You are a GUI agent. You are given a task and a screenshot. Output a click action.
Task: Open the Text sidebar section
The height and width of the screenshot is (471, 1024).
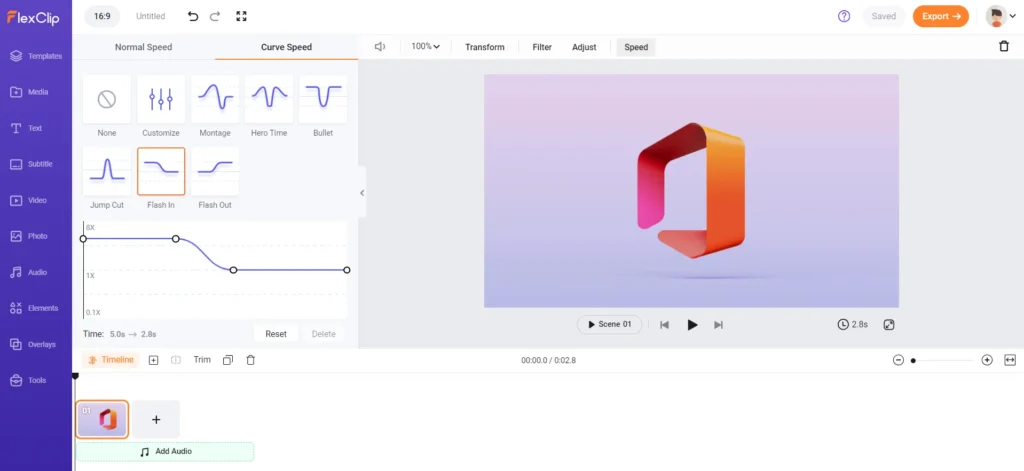pyautogui.click(x=26, y=128)
